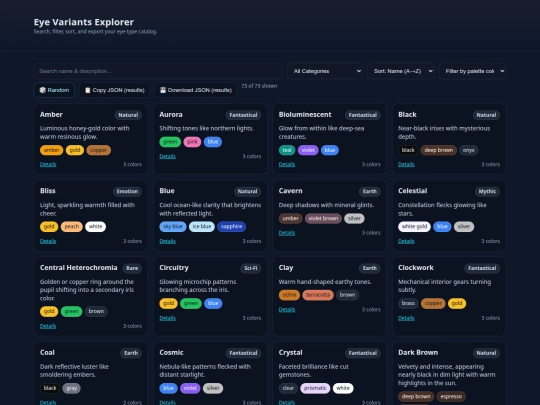Select the Cosmic card title
The image size is (540, 405).
pyautogui.click(x=171, y=352)
